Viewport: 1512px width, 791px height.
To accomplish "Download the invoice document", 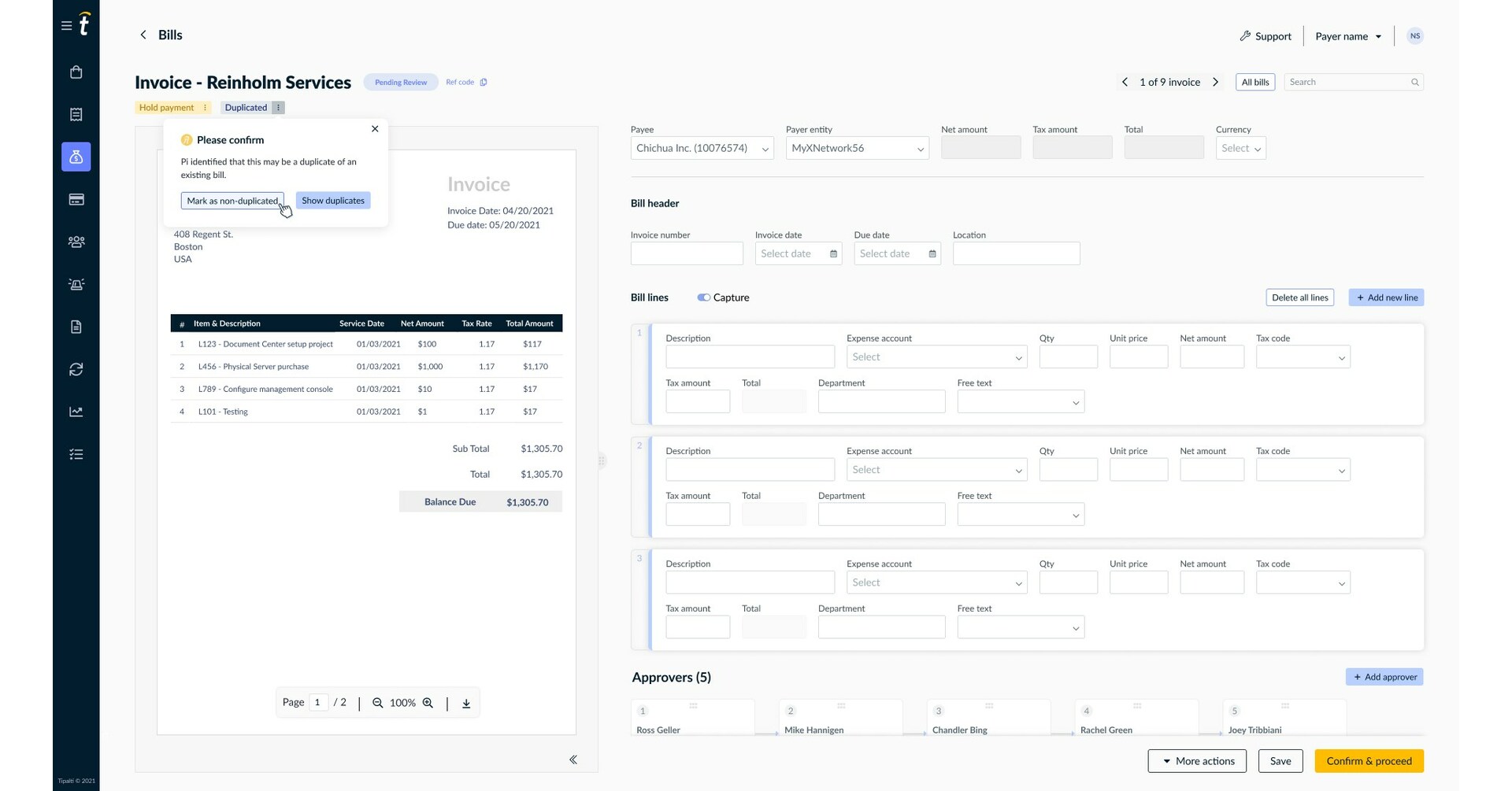I will 466,703.
